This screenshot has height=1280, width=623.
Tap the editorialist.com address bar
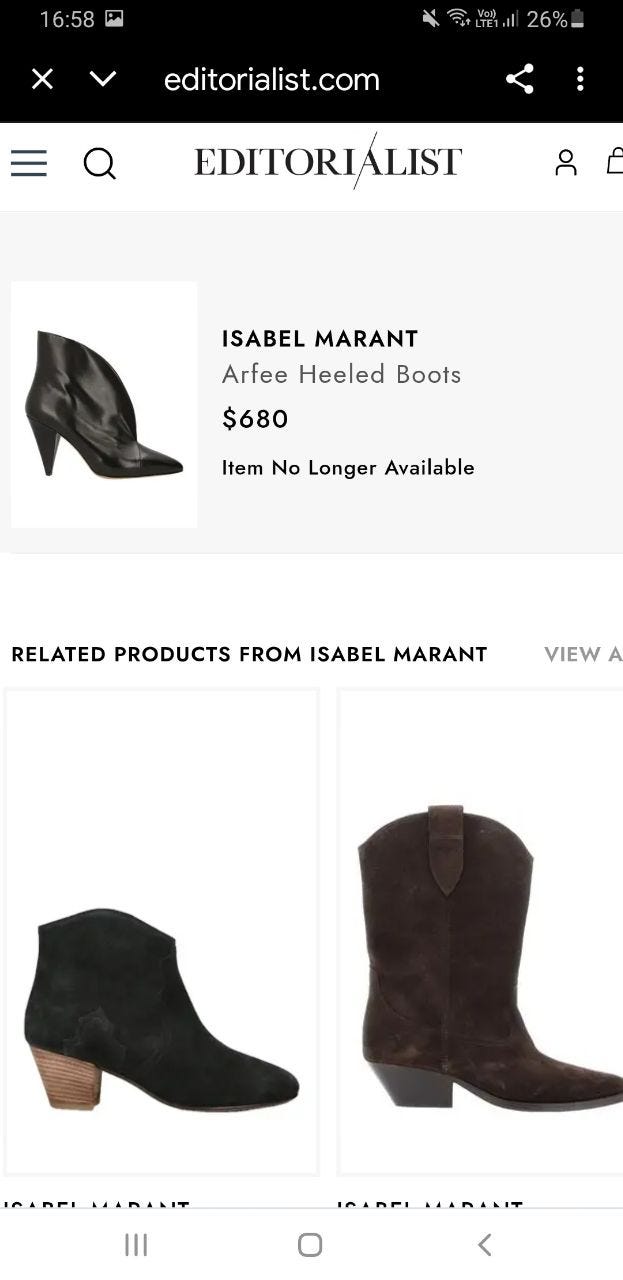click(271, 80)
